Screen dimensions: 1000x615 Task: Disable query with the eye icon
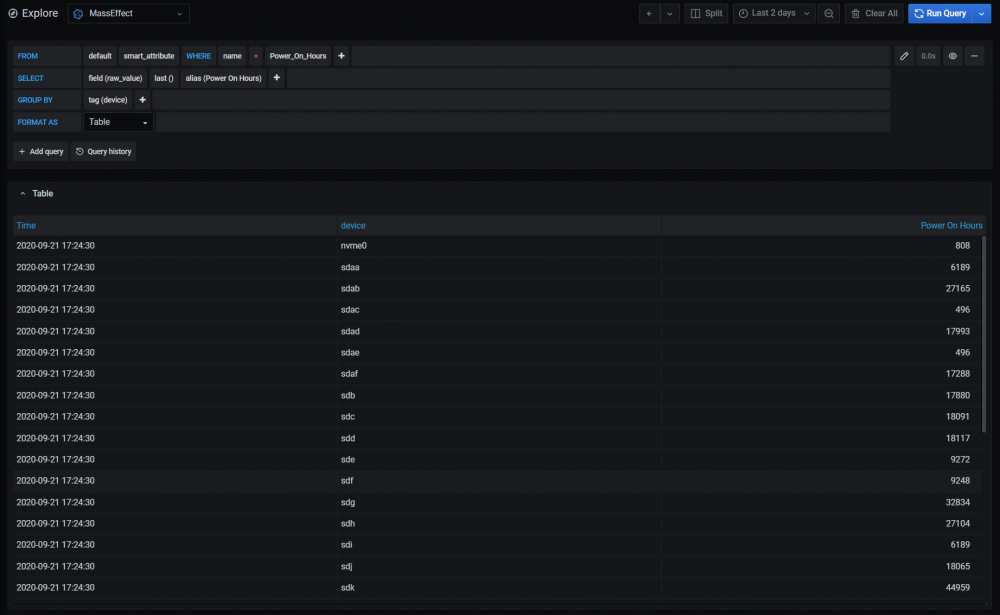(952, 56)
